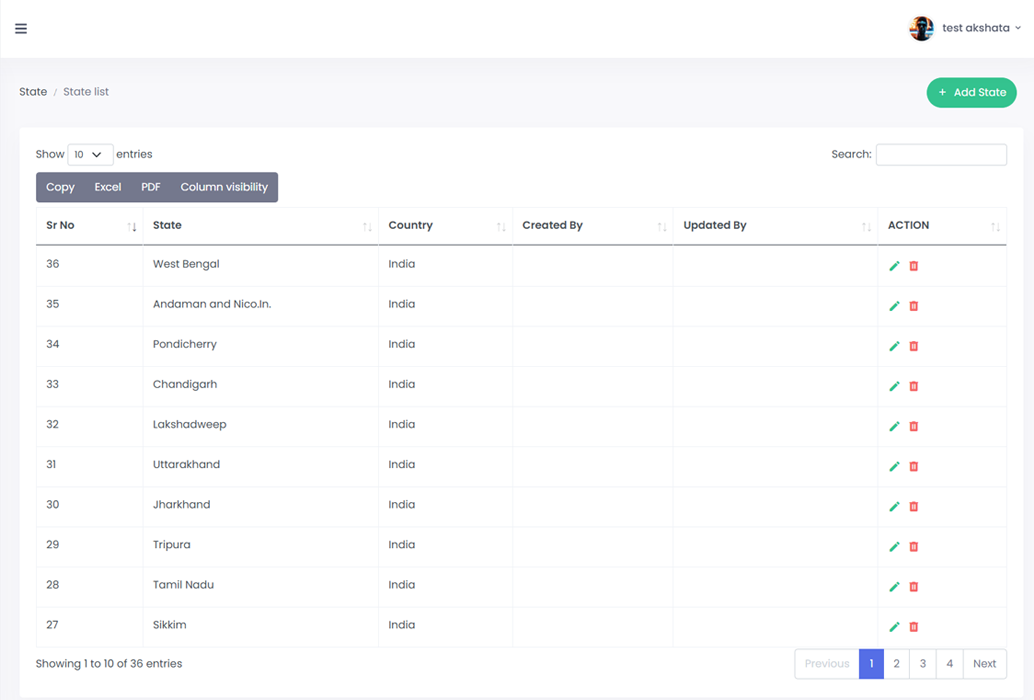Delete the Andaman and Nico.In. row

click(913, 306)
